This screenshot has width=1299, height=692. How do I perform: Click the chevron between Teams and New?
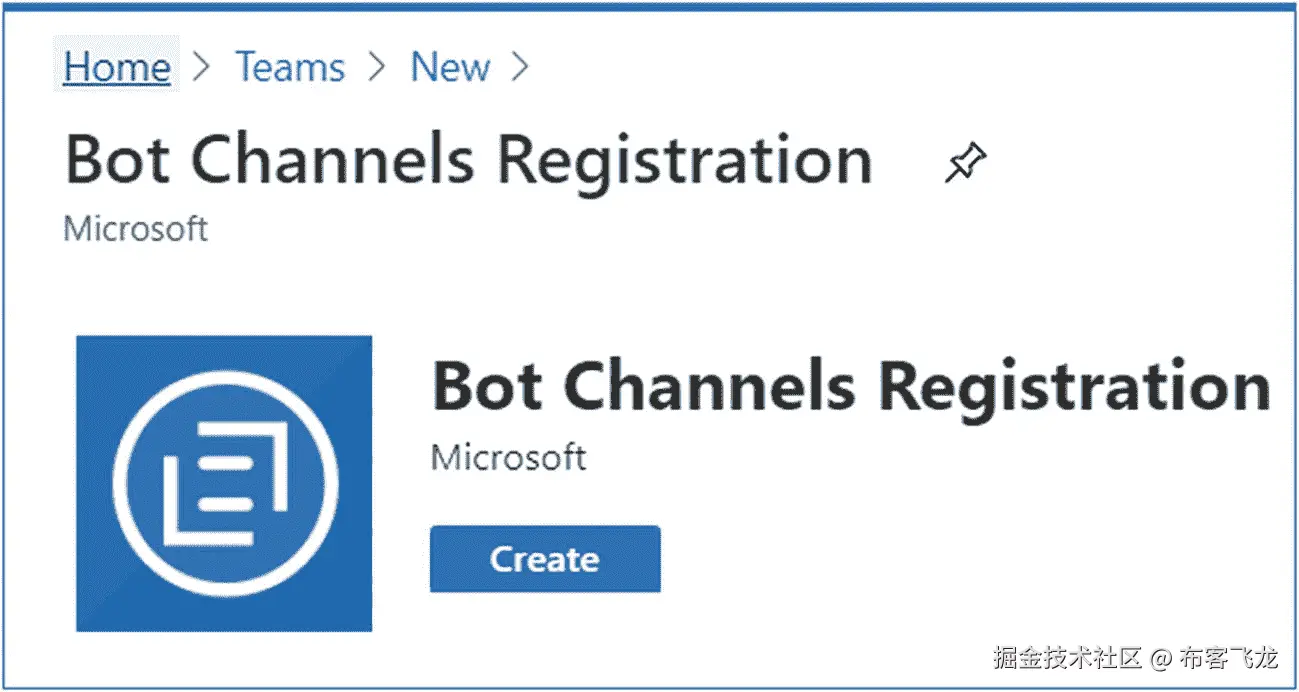pos(377,68)
